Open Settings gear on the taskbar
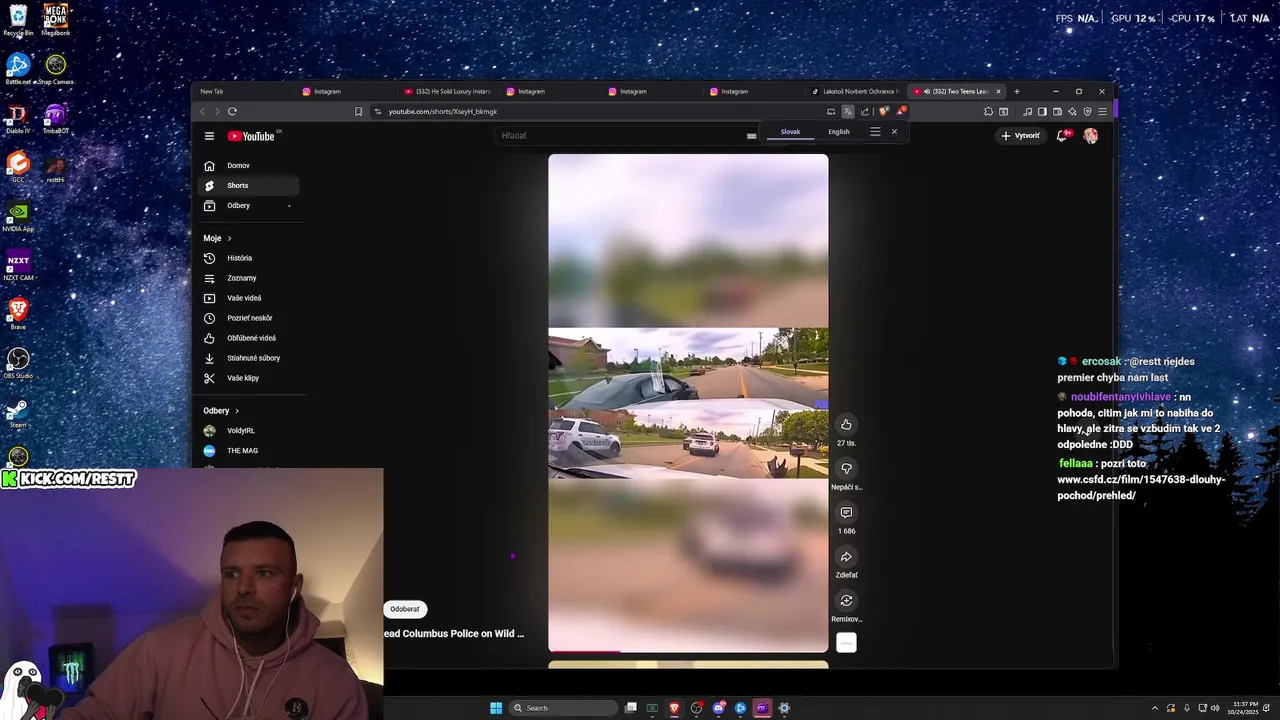 (x=784, y=708)
